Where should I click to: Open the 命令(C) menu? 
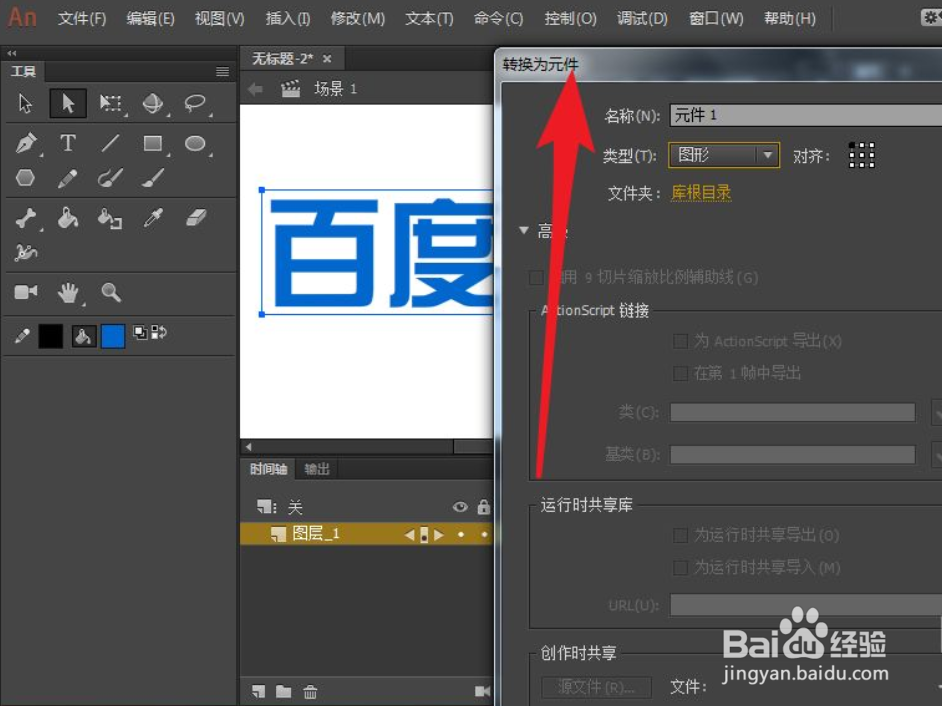[498, 19]
